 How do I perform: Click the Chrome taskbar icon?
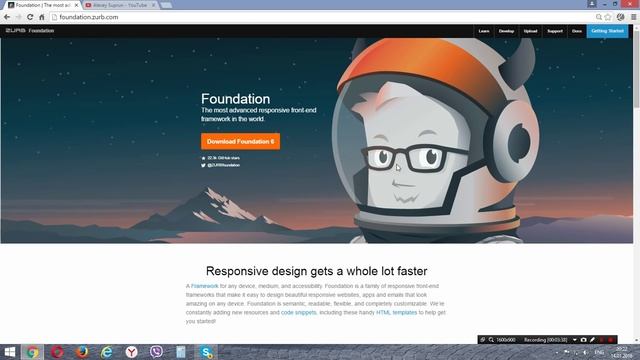click(x=33, y=352)
